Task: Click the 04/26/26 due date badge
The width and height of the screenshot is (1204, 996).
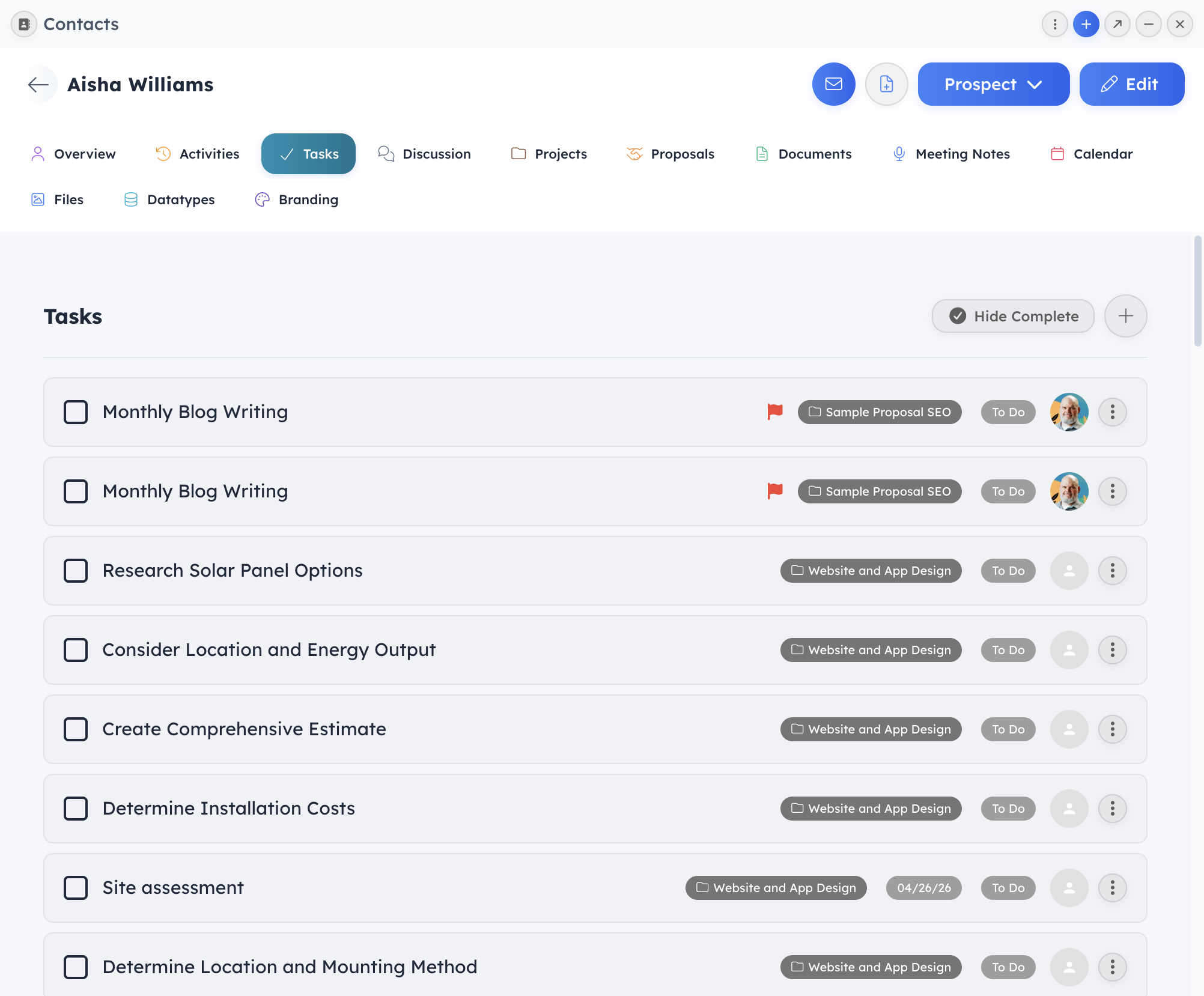Action: (923, 888)
